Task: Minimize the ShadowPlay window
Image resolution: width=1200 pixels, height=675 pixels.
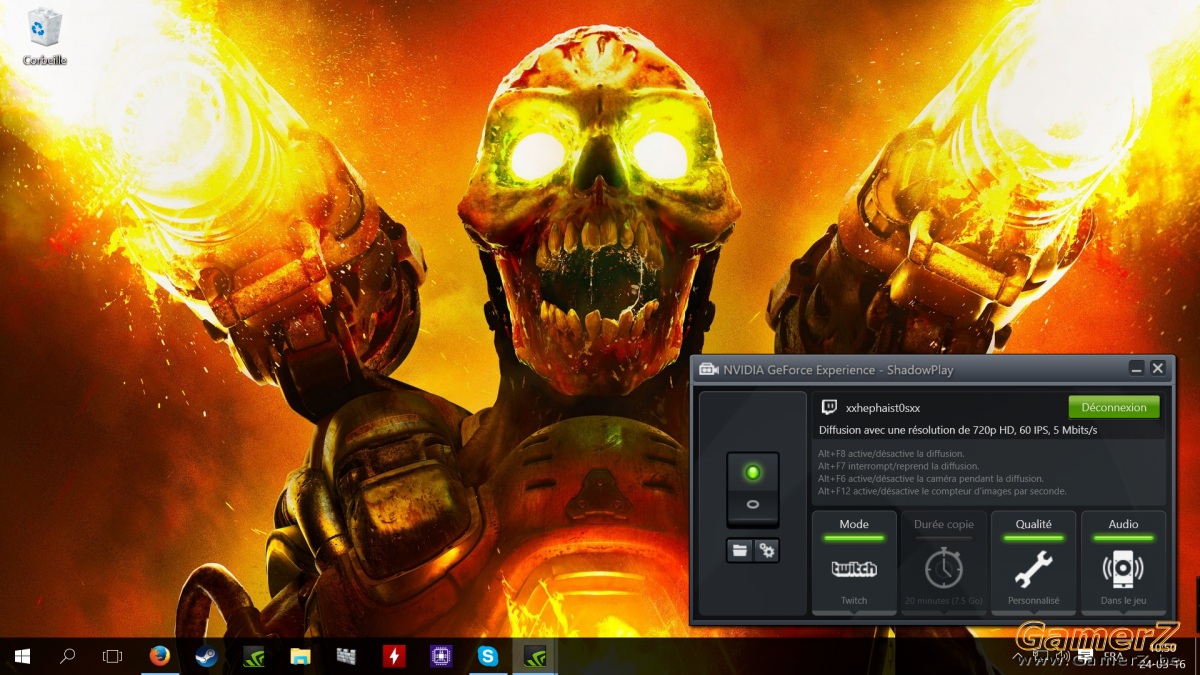Action: coord(1137,369)
